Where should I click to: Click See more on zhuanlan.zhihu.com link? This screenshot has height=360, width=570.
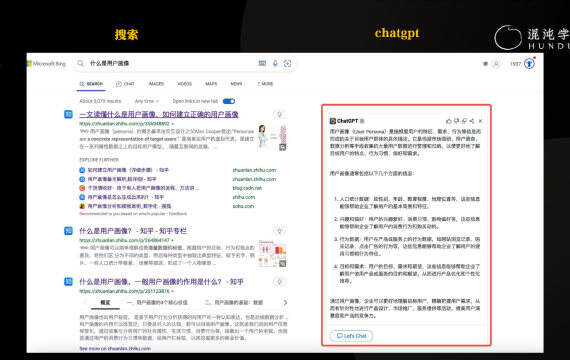(115, 348)
